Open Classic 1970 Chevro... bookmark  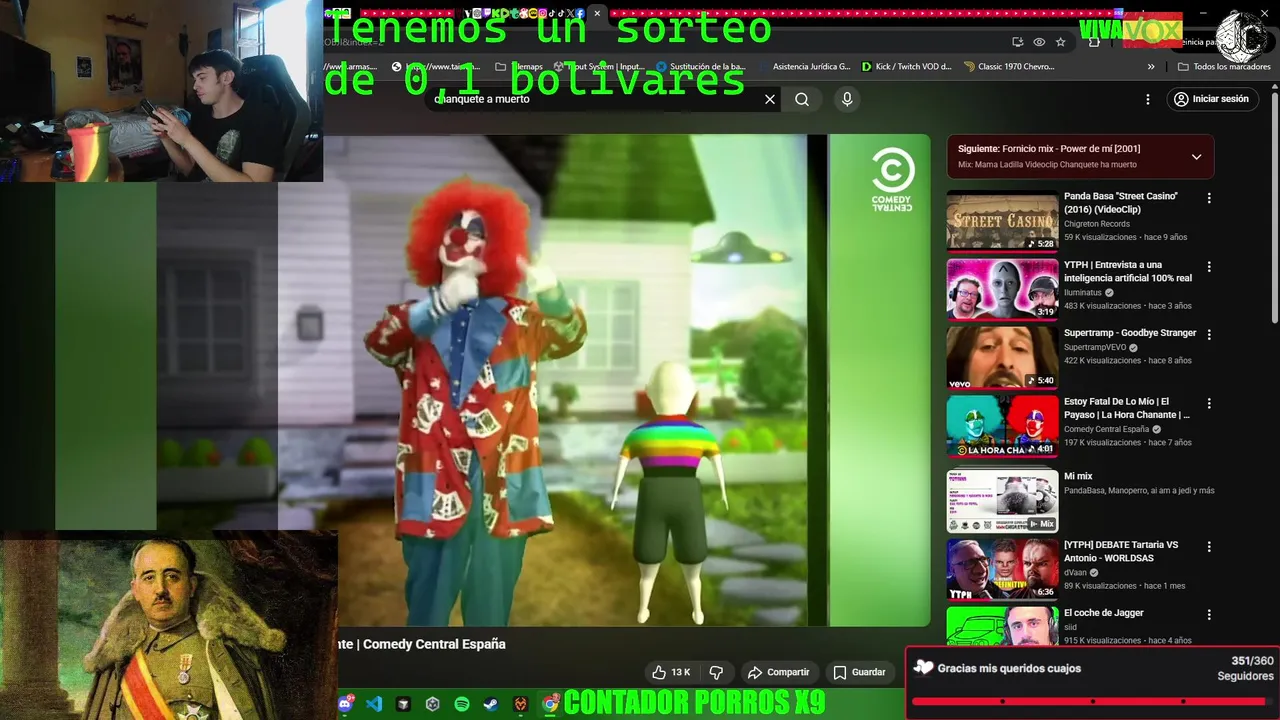tap(1009, 67)
